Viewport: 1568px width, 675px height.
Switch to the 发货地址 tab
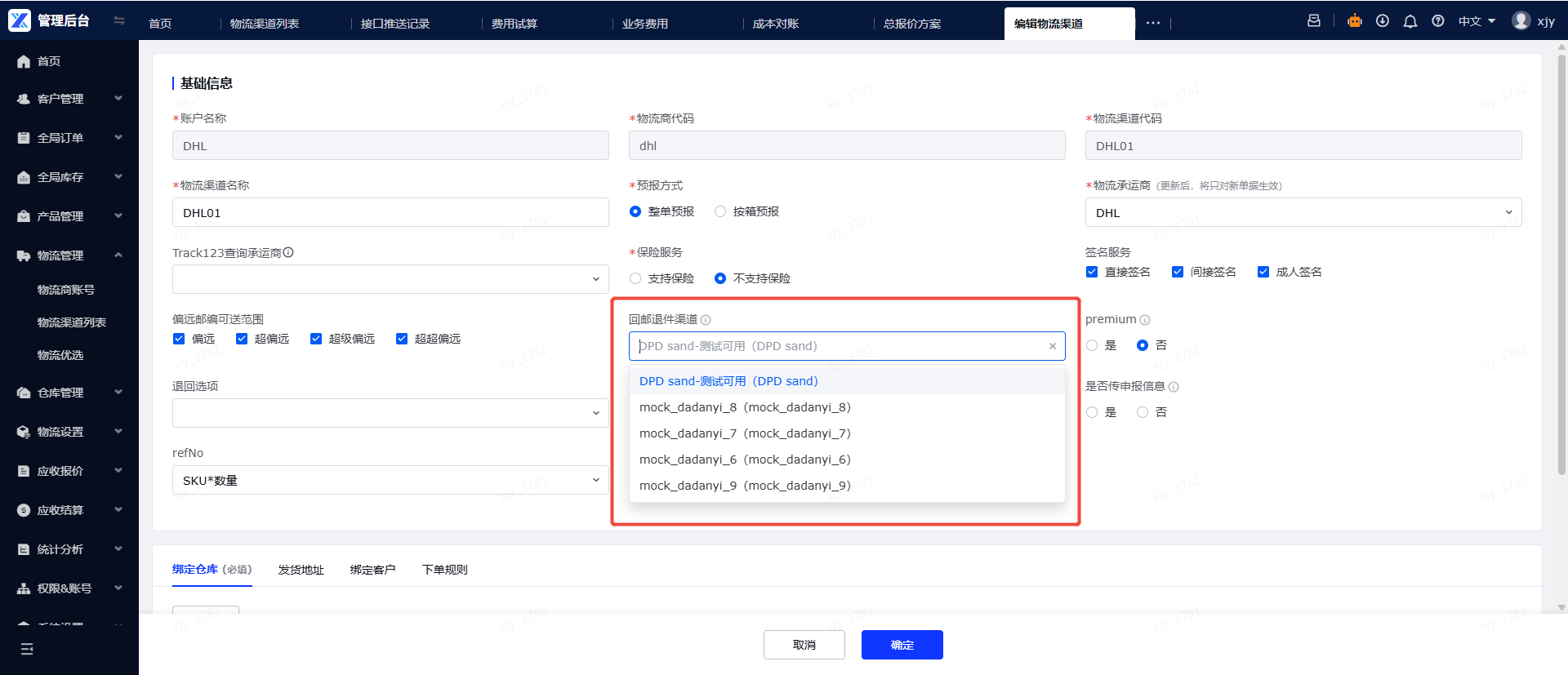coord(301,570)
